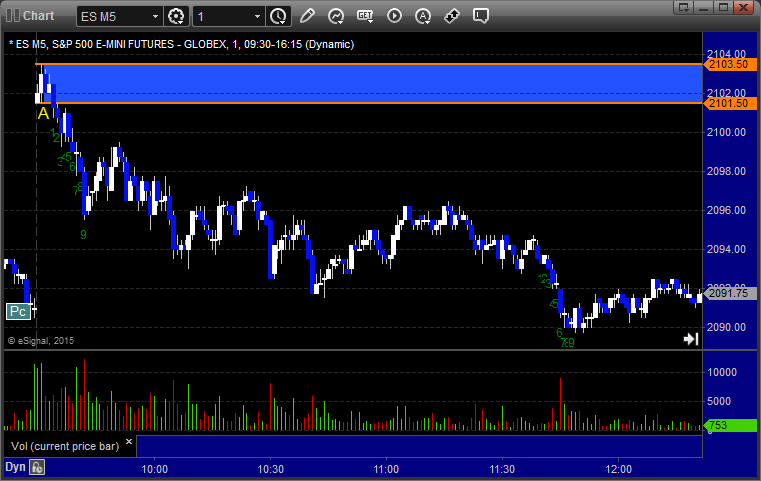The height and width of the screenshot is (481, 761).
Task: Click the 2096.00 price axis label
Action: tap(727, 210)
